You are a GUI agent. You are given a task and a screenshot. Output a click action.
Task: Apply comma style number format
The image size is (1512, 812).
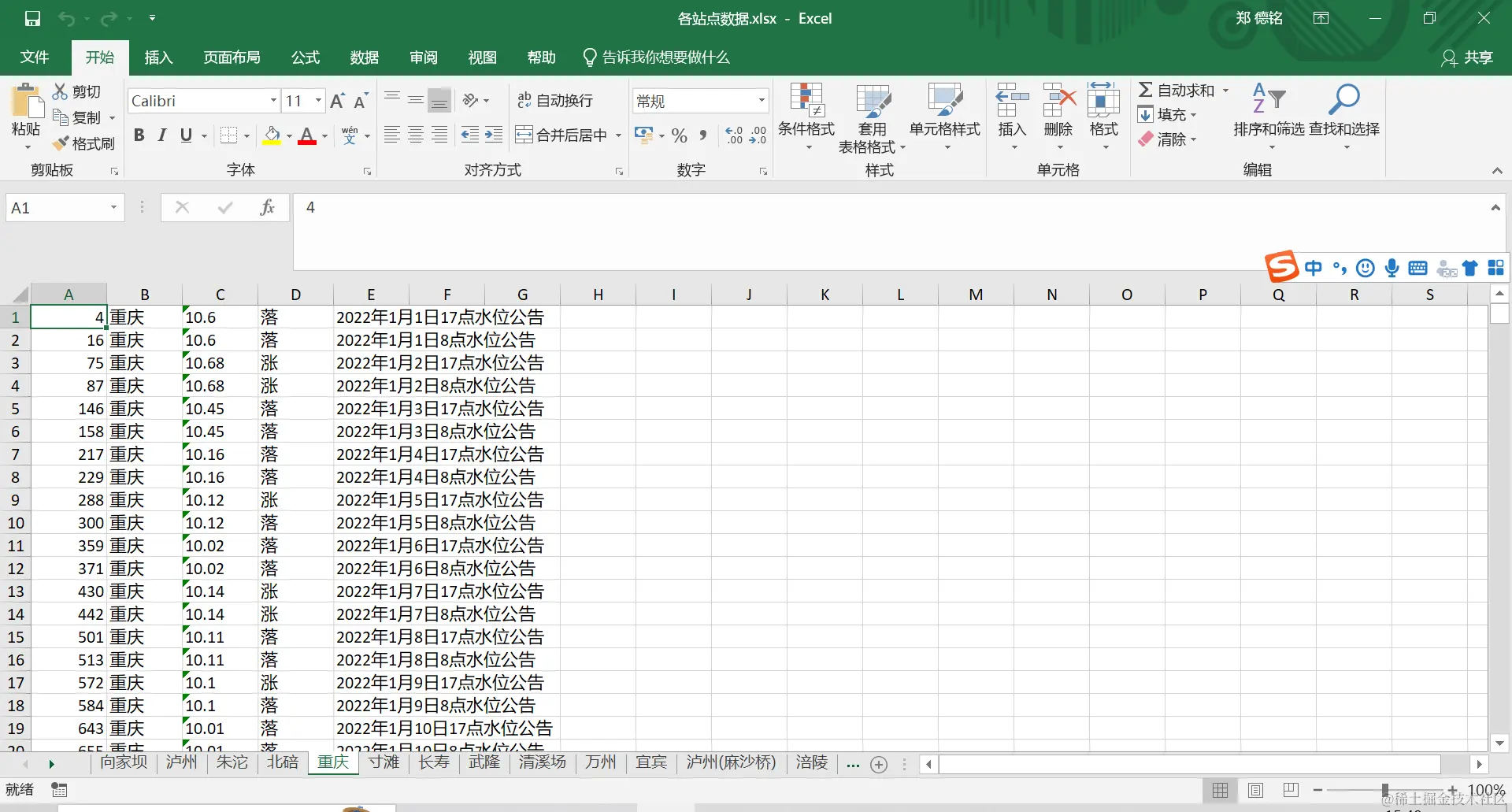pyautogui.click(x=703, y=135)
